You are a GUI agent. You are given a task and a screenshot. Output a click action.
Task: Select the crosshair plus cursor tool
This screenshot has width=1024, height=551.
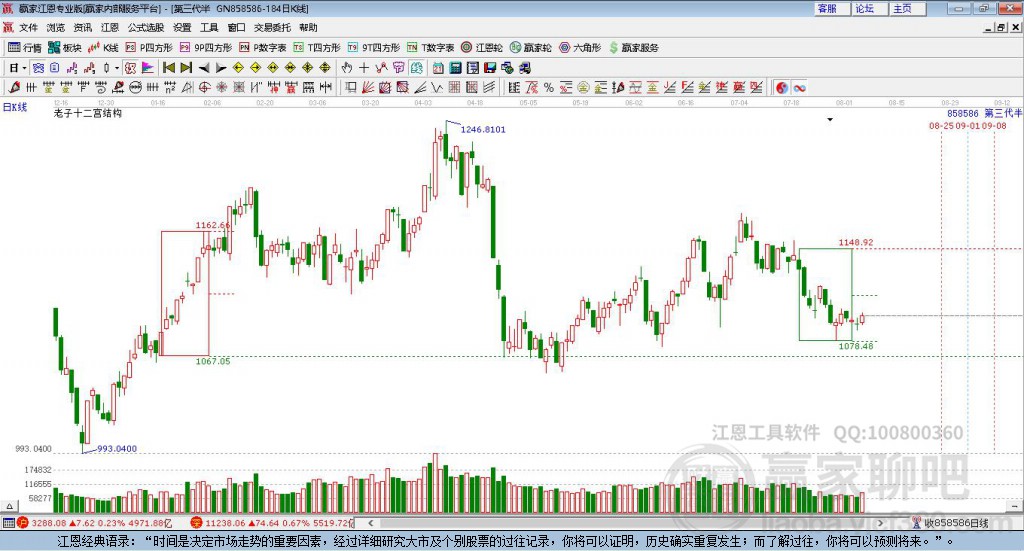(364, 68)
